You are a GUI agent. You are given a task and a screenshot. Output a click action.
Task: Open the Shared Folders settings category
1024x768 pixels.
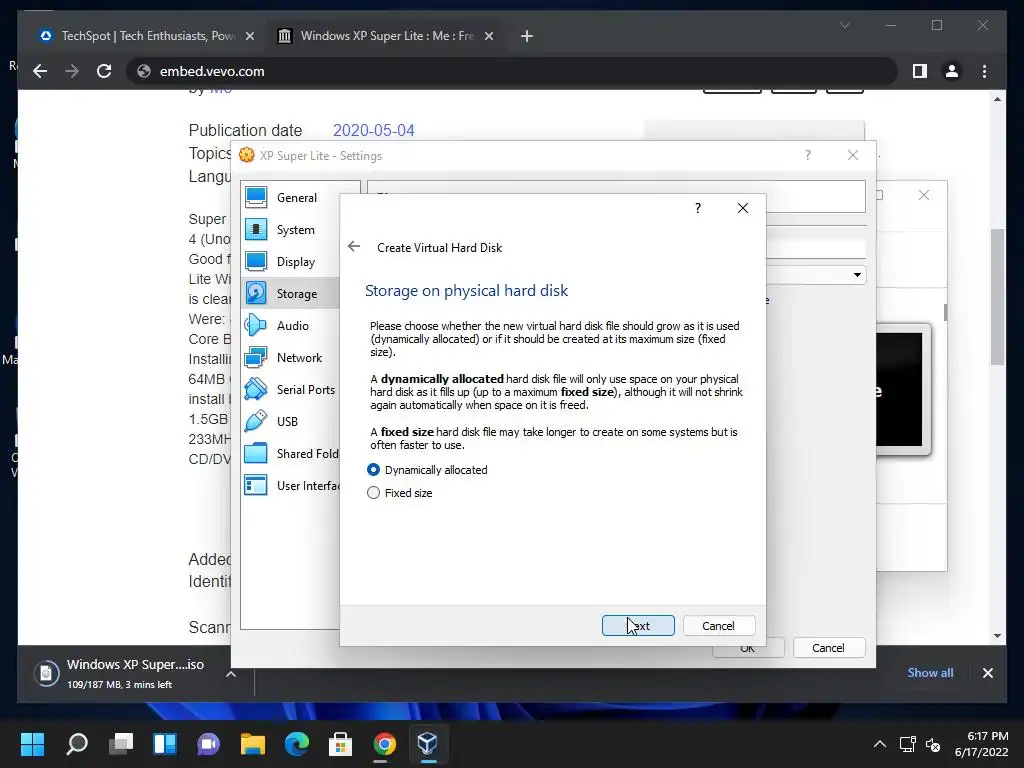290,453
